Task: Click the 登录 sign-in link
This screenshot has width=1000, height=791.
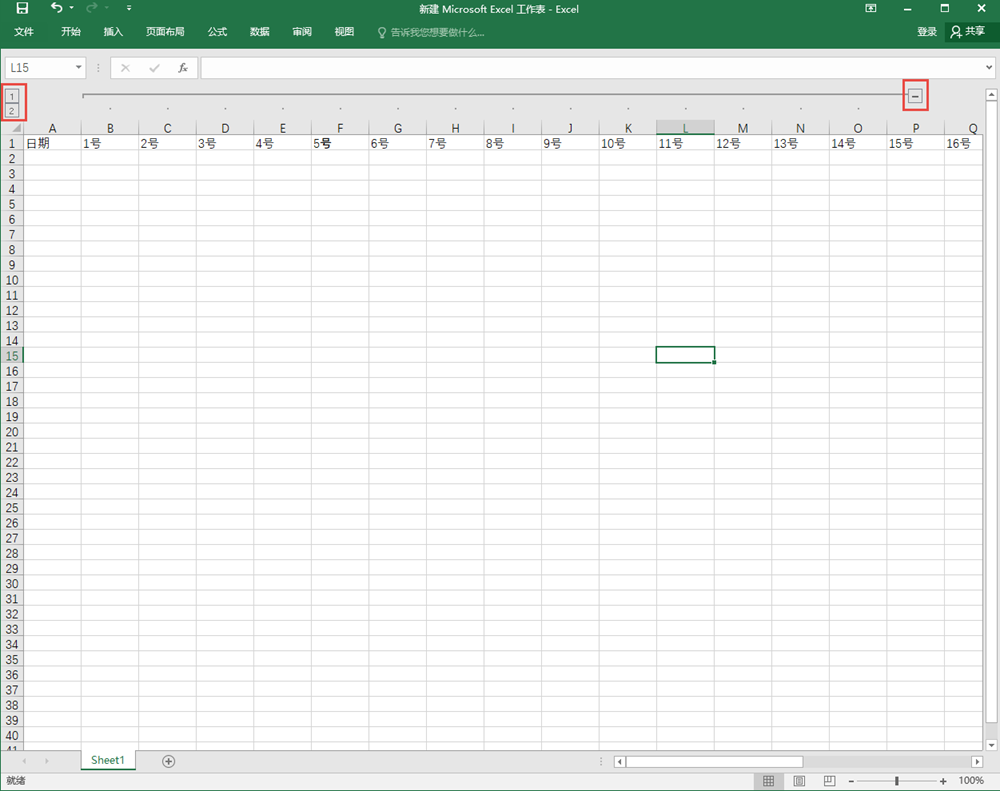Action: [927, 32]
